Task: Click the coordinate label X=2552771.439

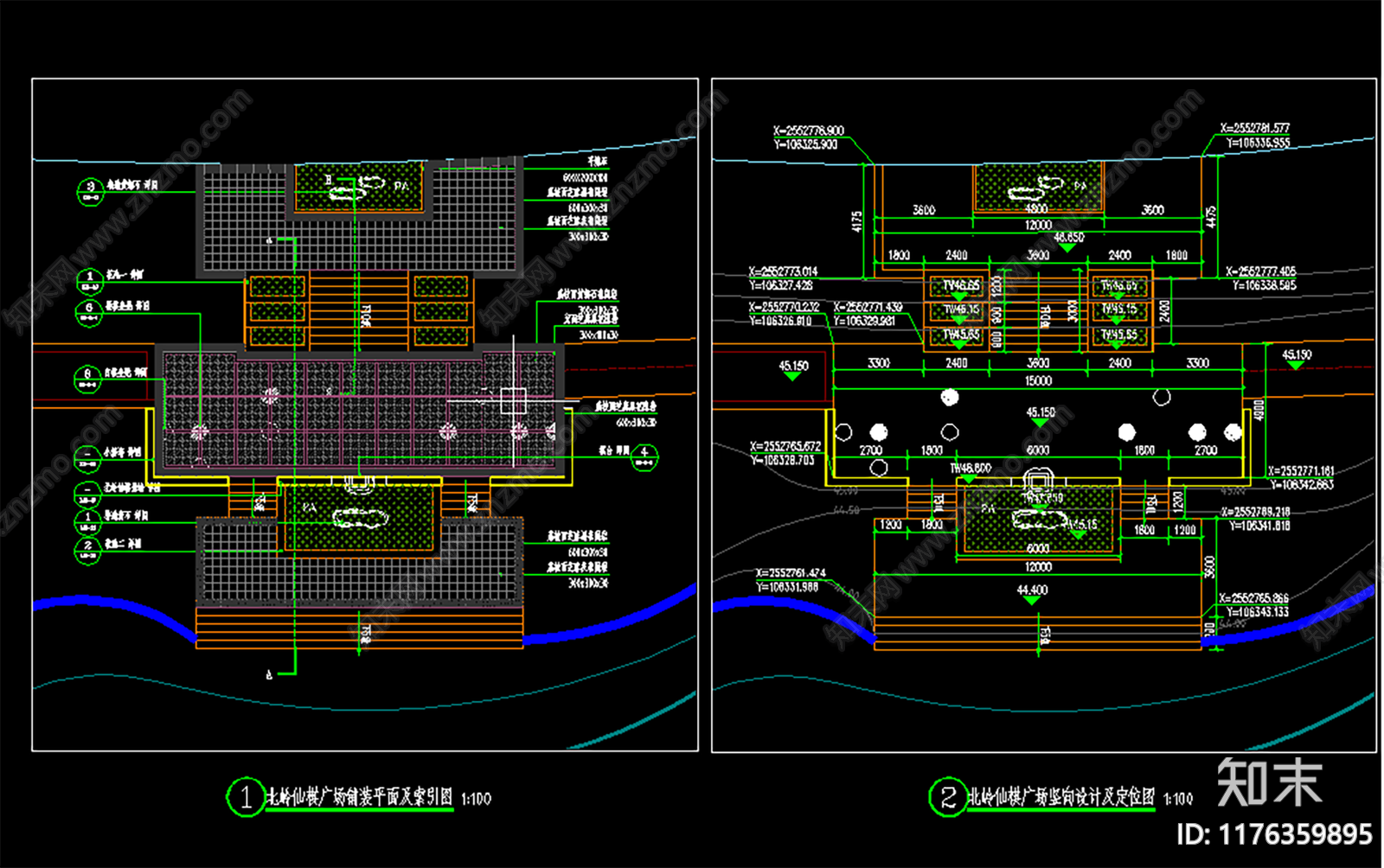Action: 868,307
